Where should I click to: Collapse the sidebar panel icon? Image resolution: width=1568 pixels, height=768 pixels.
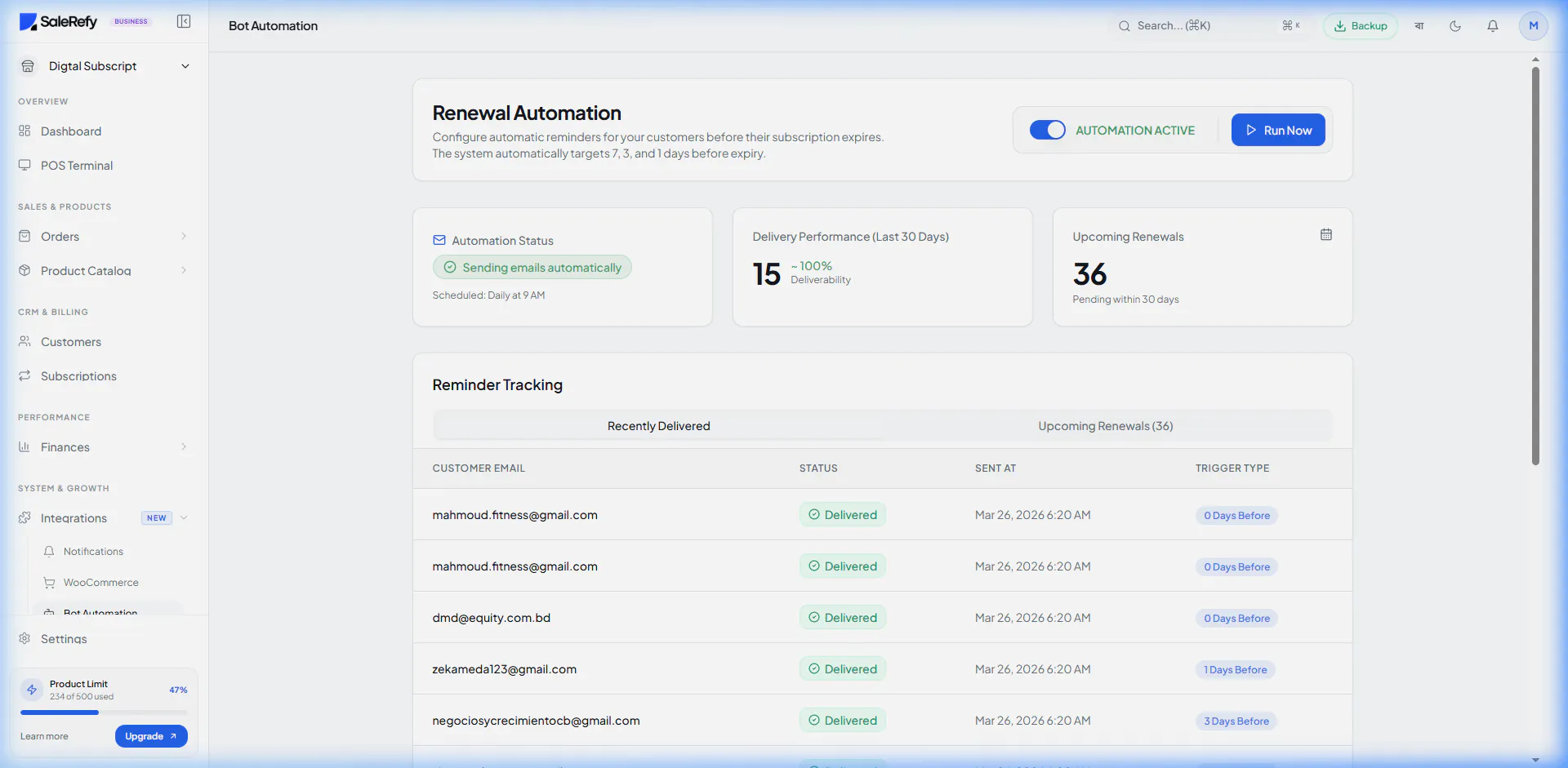point(184,21)
